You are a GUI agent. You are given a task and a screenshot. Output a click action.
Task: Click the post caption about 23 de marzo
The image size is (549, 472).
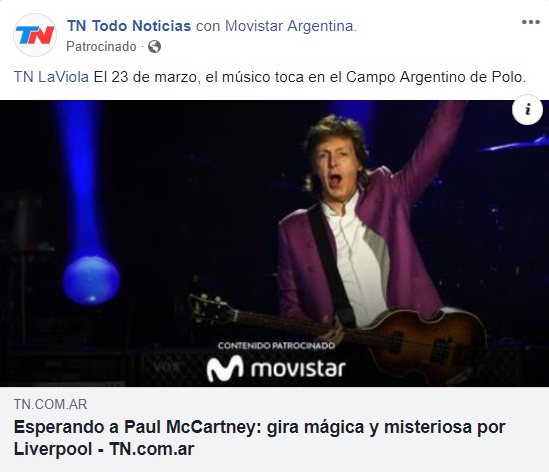pyautogui.click(x=310, y=77)
